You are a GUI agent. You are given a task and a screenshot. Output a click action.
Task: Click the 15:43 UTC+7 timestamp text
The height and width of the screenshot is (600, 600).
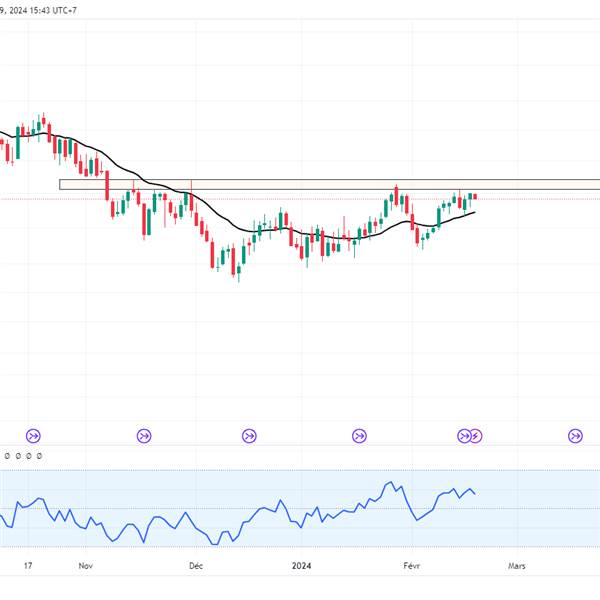coord(53,10)
